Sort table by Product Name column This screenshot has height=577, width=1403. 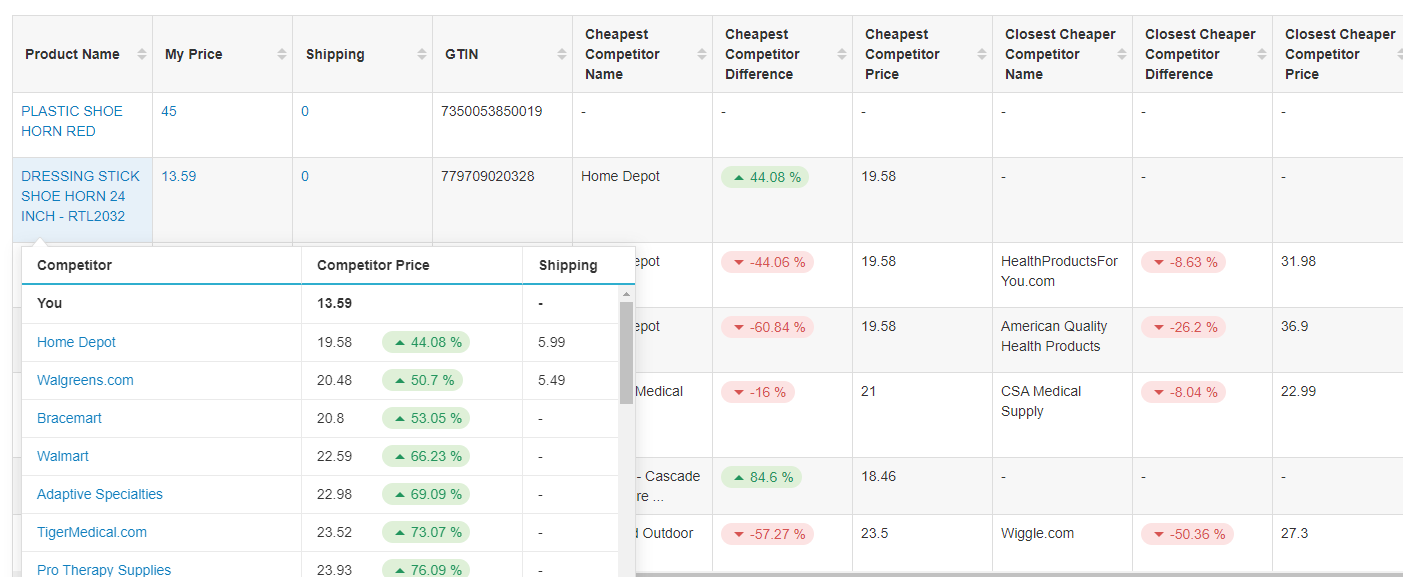[142, 54]
